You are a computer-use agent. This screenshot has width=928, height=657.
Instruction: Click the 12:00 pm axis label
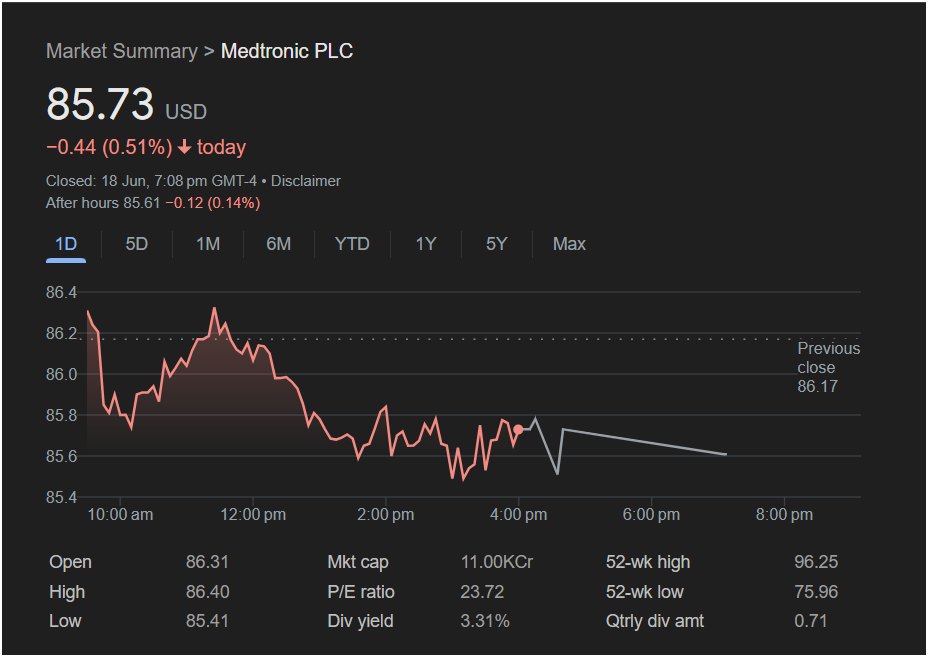click(253, 514)
